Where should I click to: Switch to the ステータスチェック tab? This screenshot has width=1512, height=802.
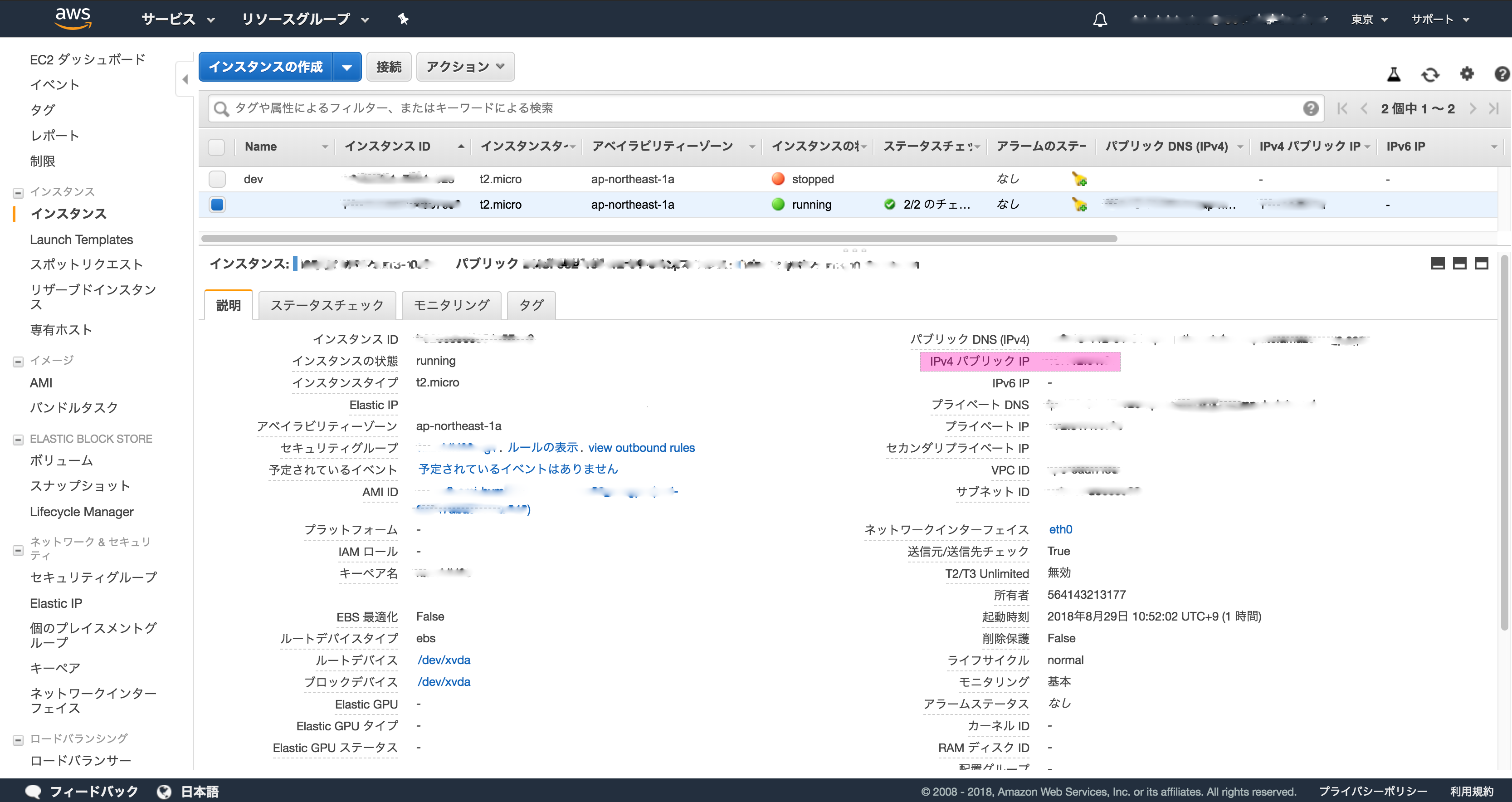pyautogui.click(x=327, y=305)
